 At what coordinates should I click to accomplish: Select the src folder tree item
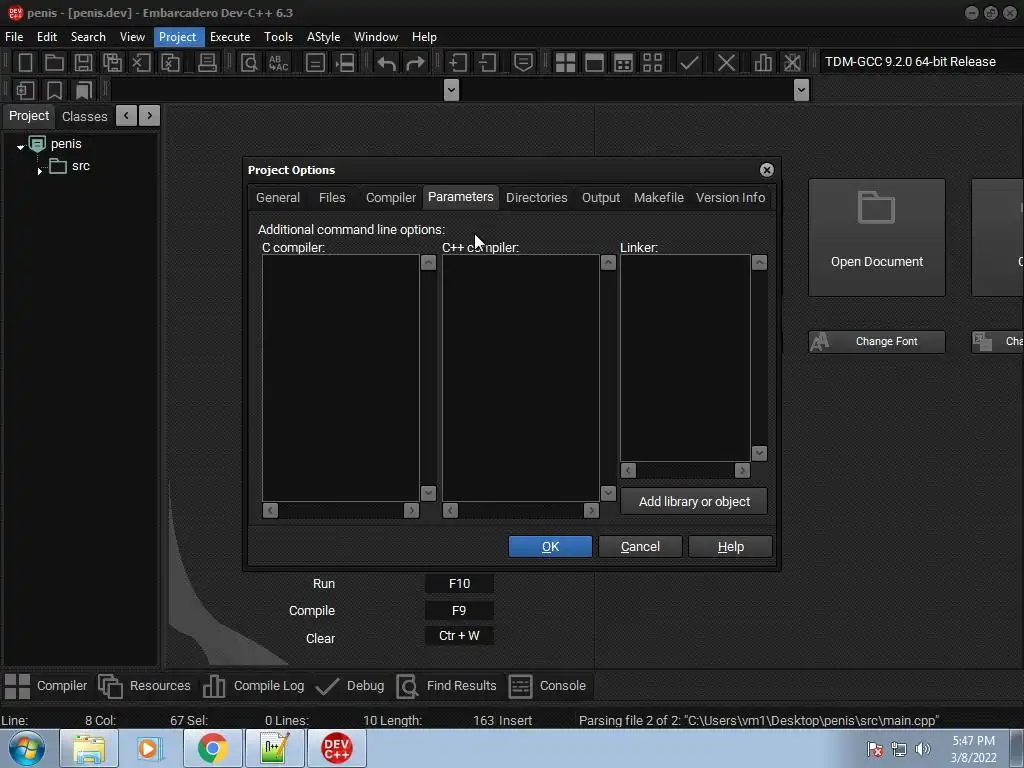(81, 166)
